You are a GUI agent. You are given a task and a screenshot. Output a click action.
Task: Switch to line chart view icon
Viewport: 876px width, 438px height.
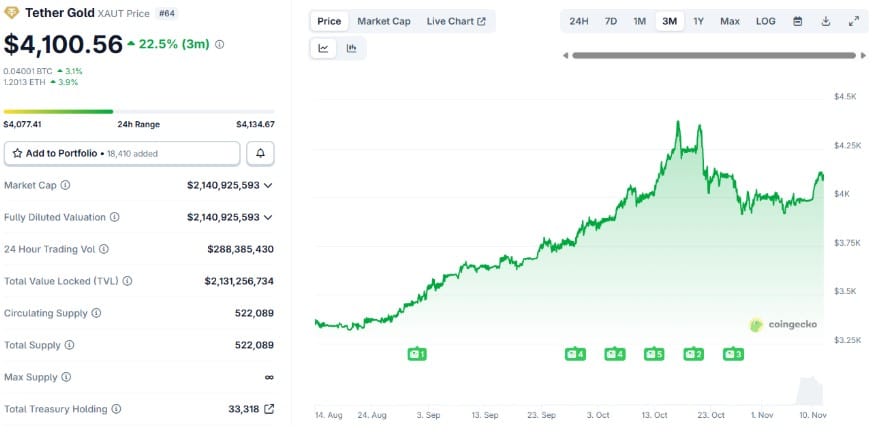click(324, 48)
